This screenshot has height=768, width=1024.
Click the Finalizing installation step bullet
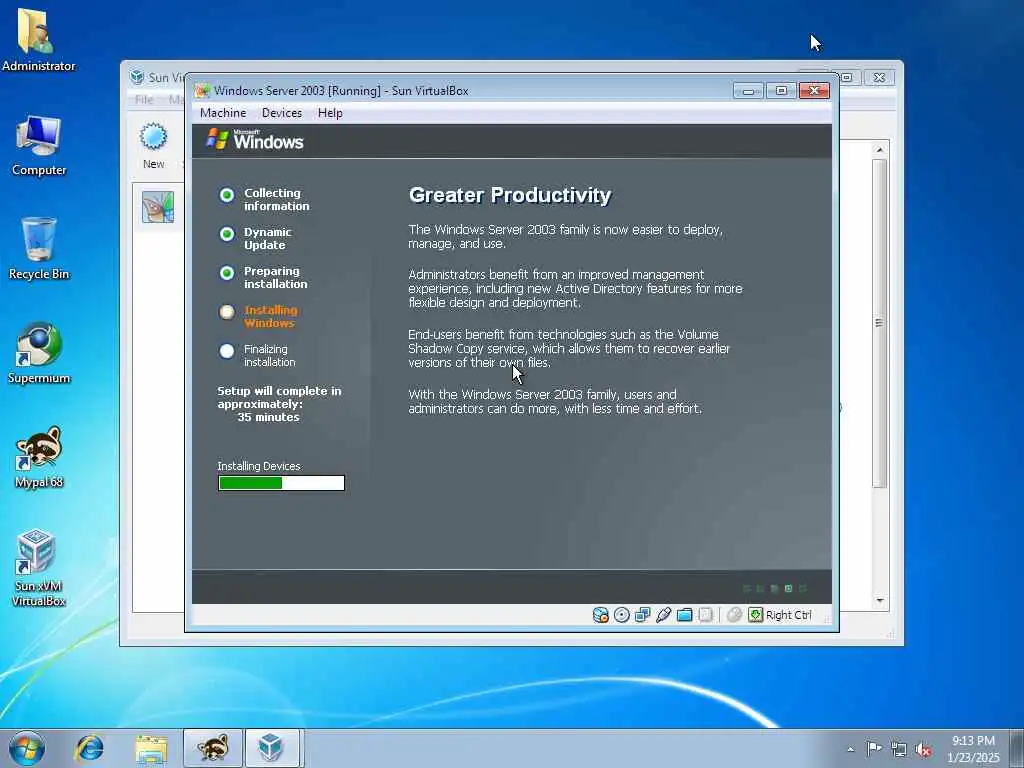tap(227, 351)
